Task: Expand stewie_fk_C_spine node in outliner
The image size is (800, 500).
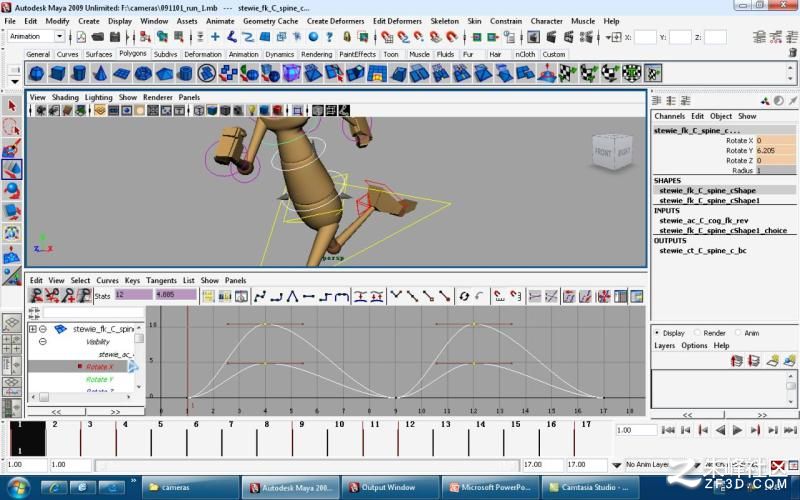Action: (x=33, y=329)
